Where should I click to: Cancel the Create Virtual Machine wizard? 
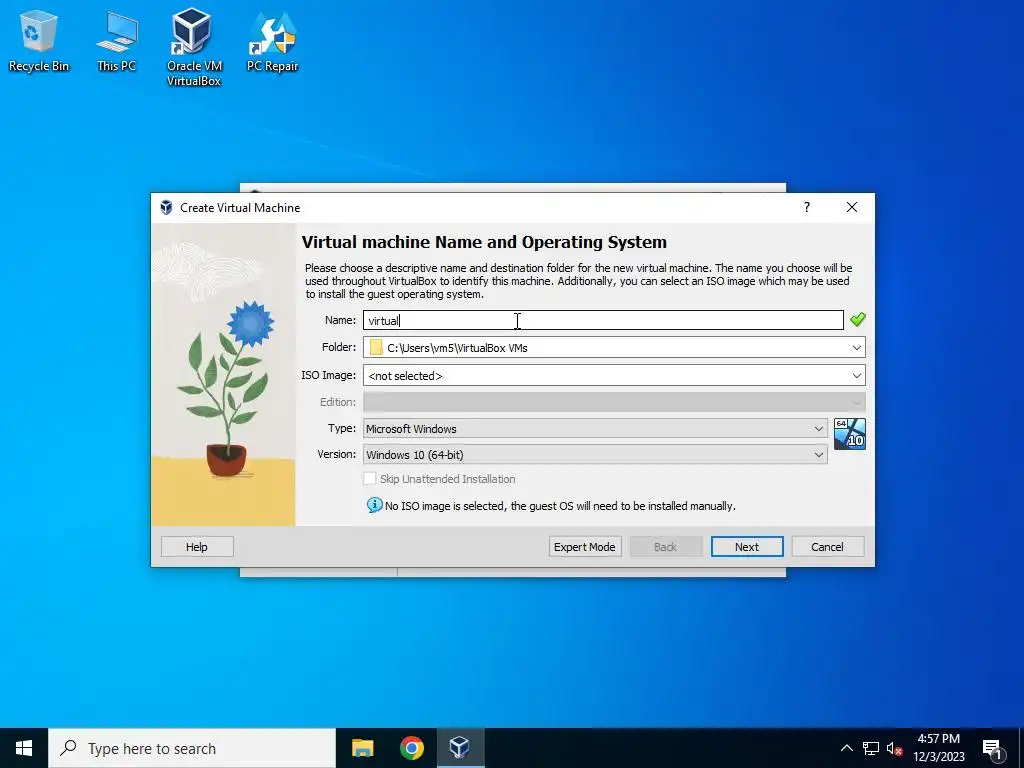click(827, 547)
